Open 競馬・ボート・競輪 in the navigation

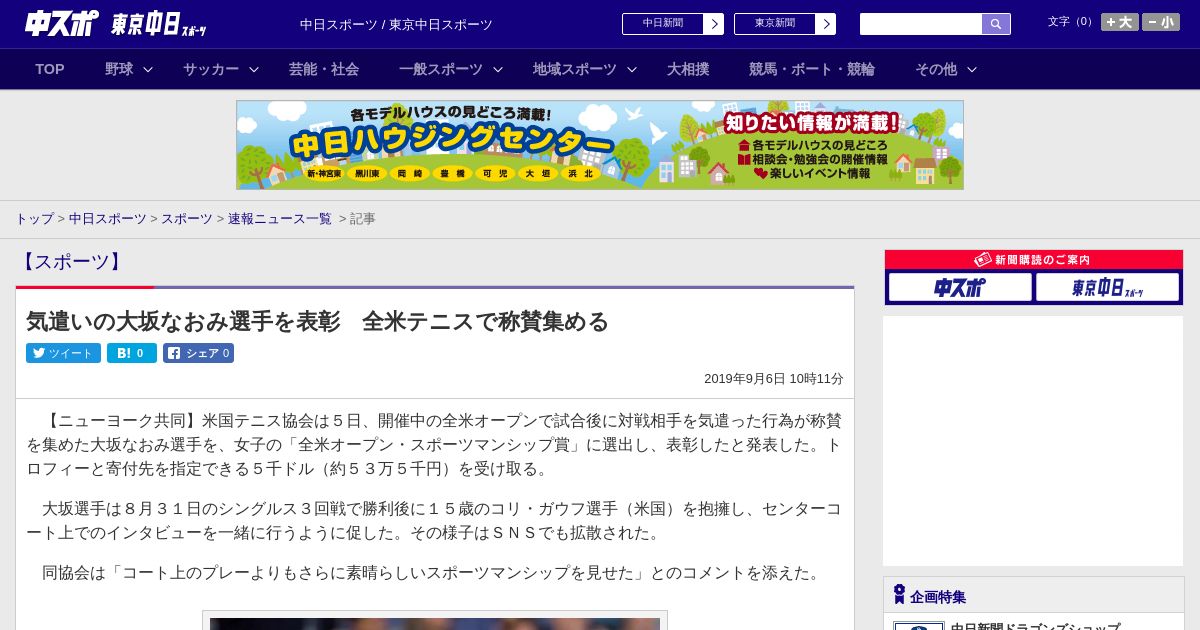(x=812, y=69)
